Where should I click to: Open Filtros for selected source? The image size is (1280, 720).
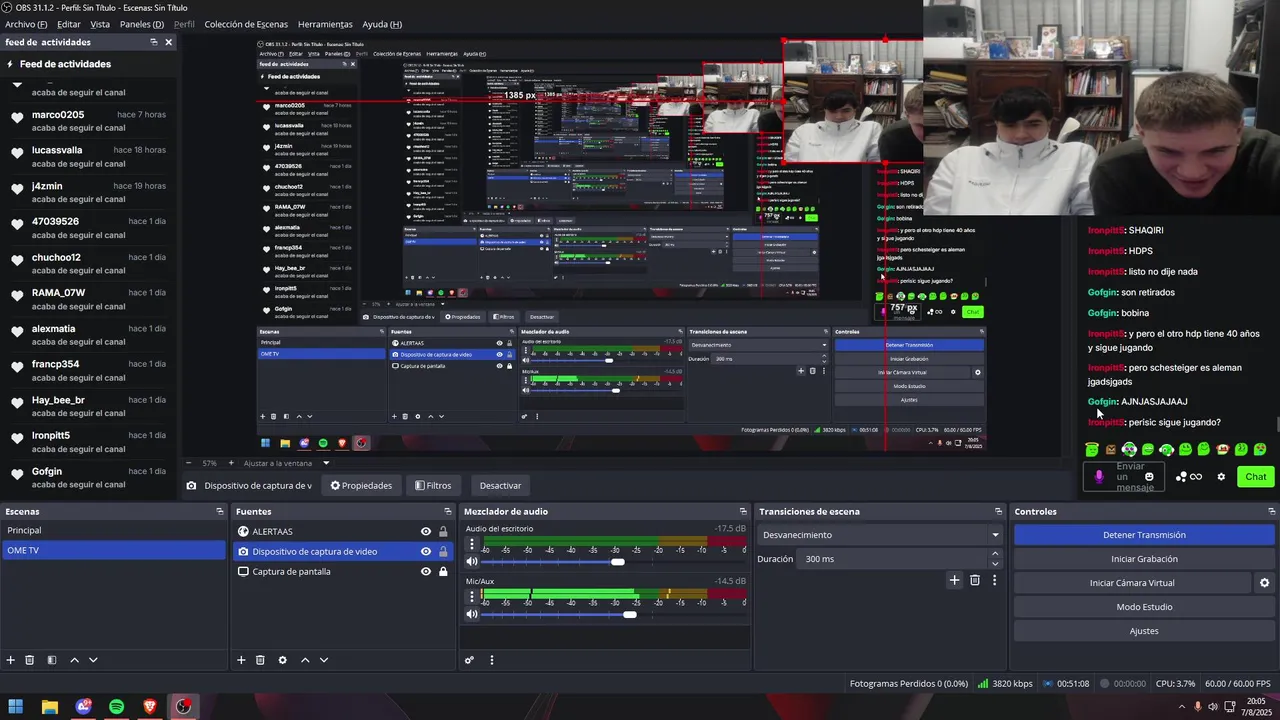tap(433, 485)
